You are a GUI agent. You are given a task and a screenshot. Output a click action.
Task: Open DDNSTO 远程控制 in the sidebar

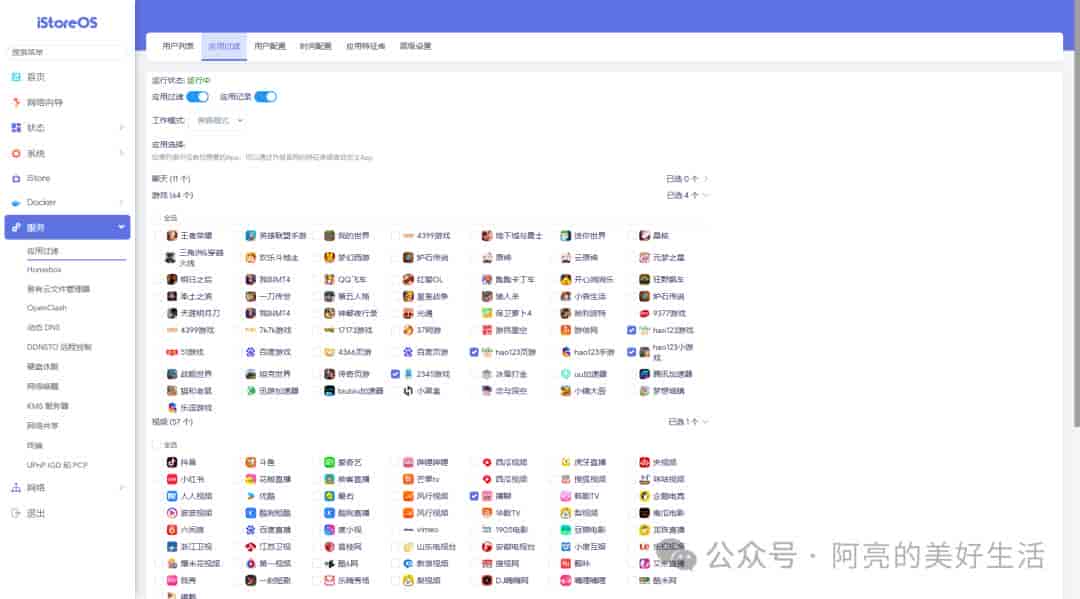point(59,347)
